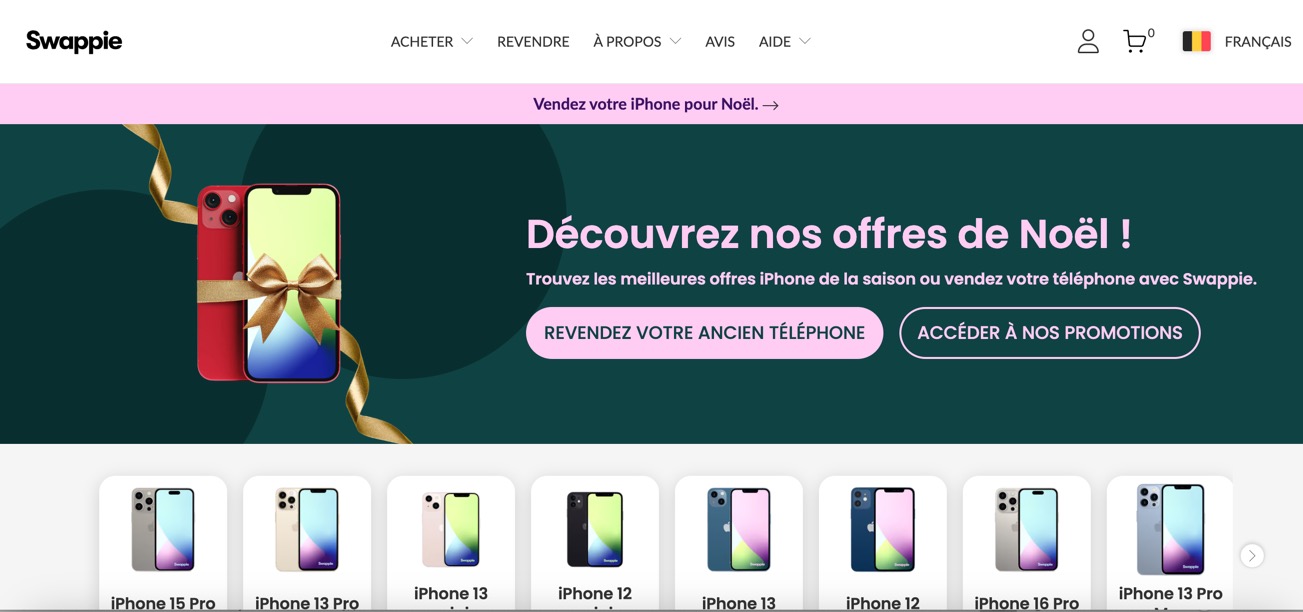Go to the Swappie logo home
Screen dimensions: 1303x612
coord(74,41)
